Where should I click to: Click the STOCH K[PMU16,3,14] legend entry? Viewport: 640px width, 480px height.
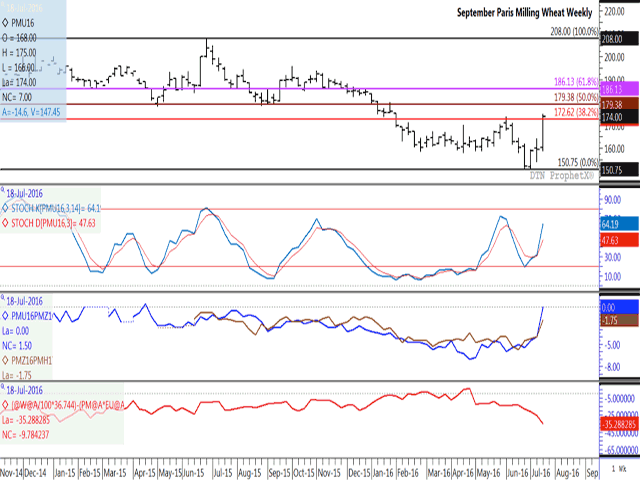tap(56, 209)
